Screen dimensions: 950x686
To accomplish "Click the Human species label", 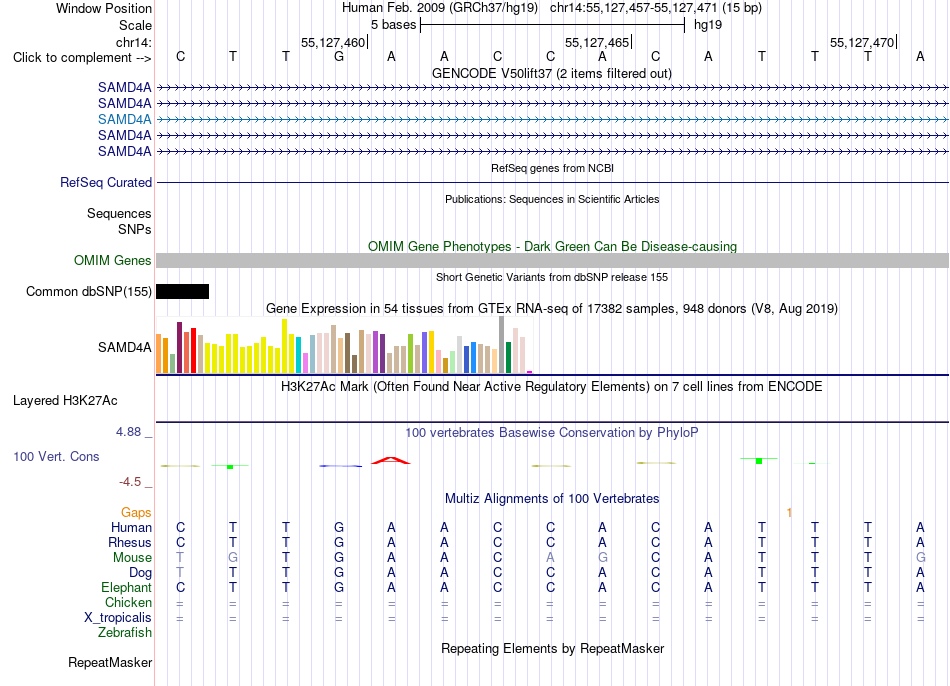I will 131,527.
